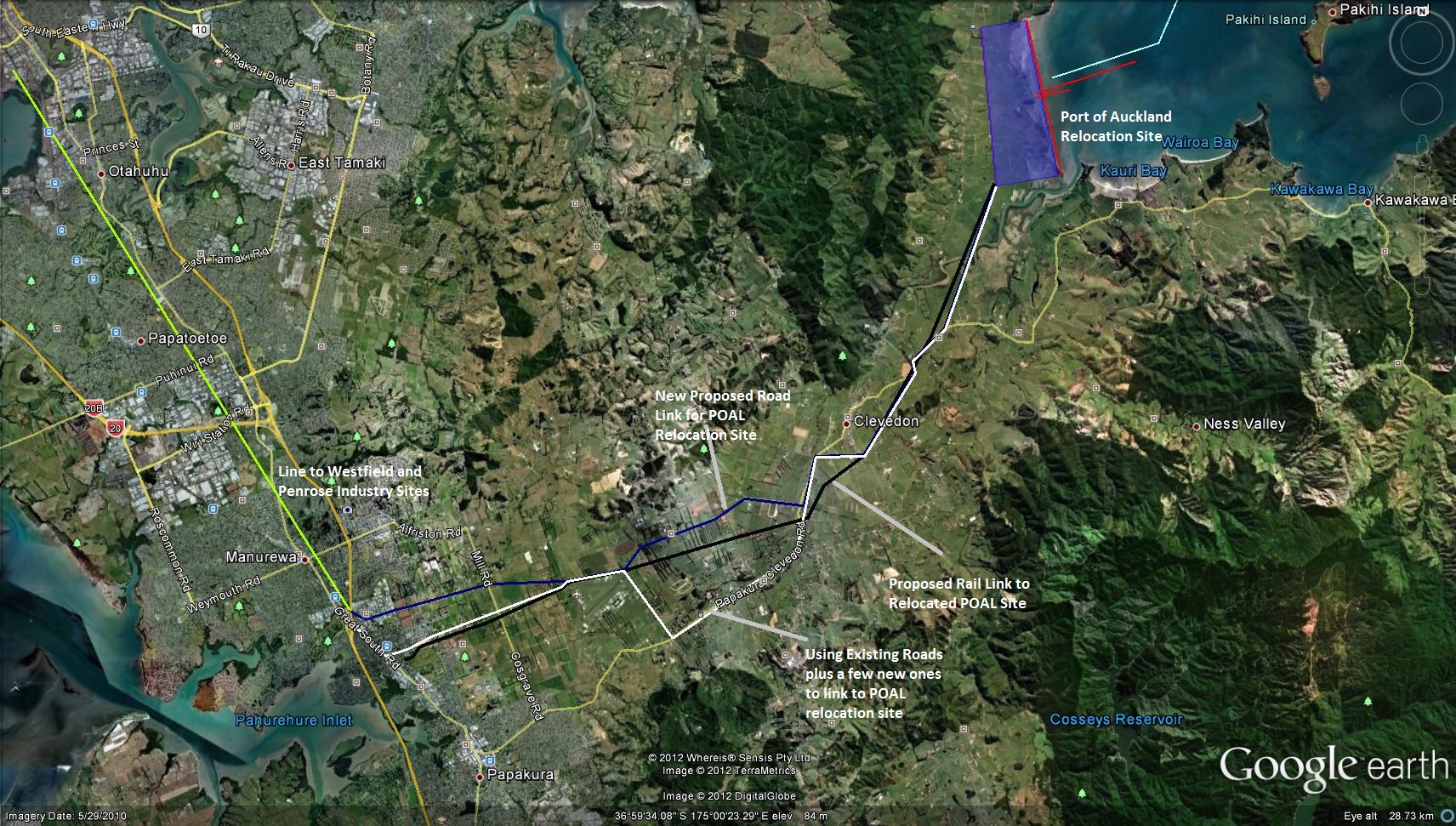Select the East Tamaki place marker

(x=293, y=162)
